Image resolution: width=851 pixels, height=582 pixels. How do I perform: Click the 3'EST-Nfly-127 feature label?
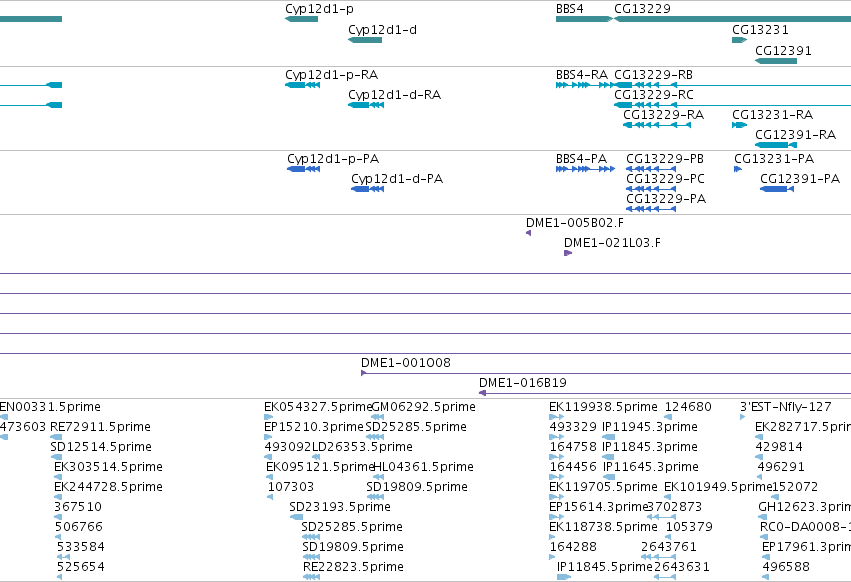coord(785,407)
